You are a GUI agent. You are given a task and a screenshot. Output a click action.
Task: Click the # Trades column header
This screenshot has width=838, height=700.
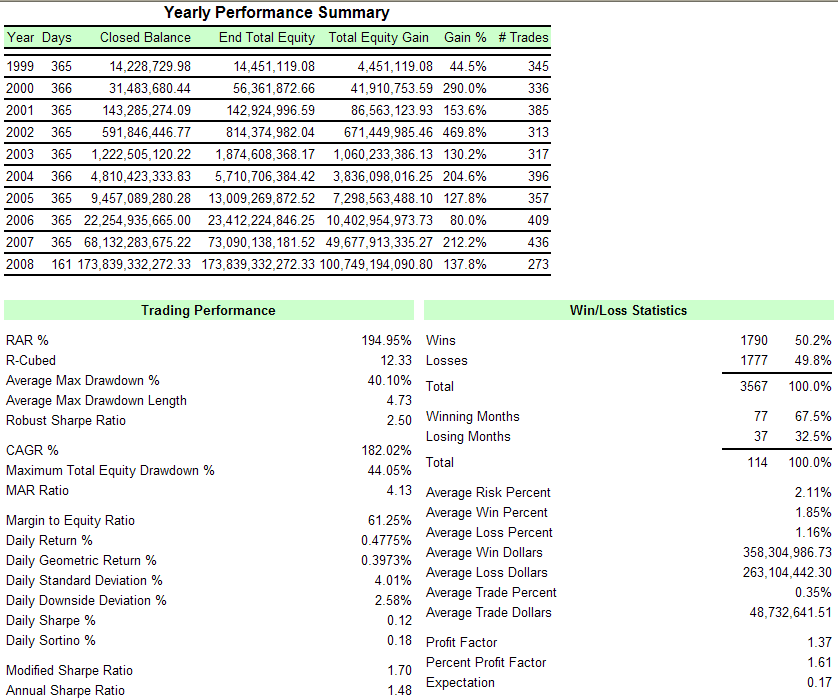click(525, 38)
